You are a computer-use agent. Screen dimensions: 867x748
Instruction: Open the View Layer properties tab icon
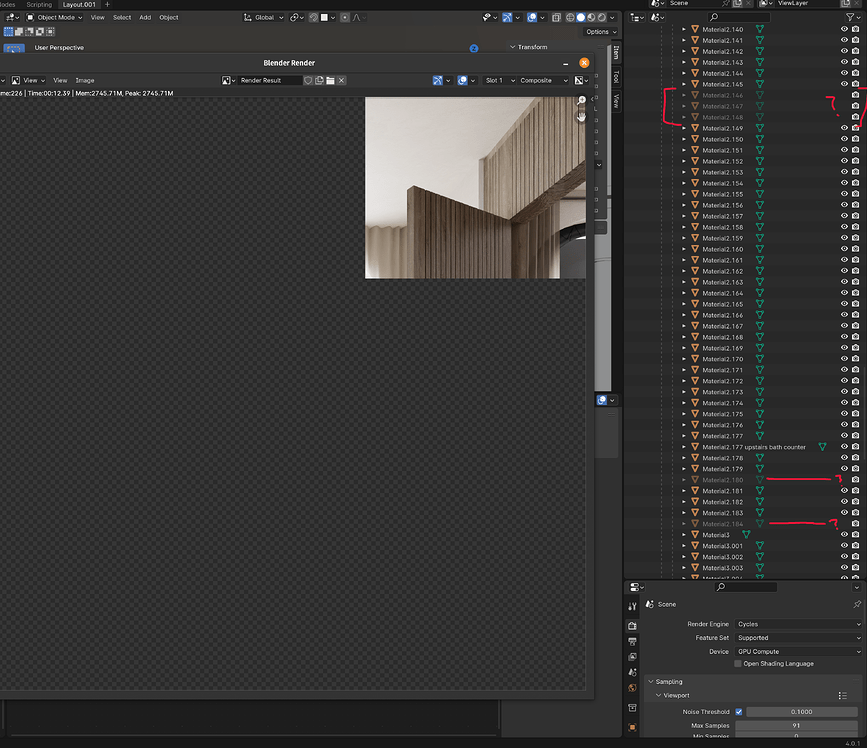point(633,657)
